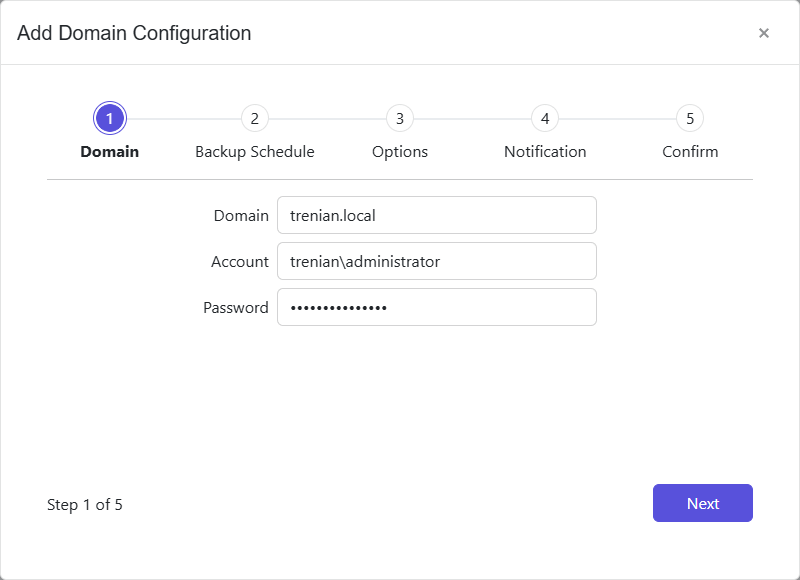Click the numbered Options wizard indicator
Screen dimensions: 800x580
(400, 117)
